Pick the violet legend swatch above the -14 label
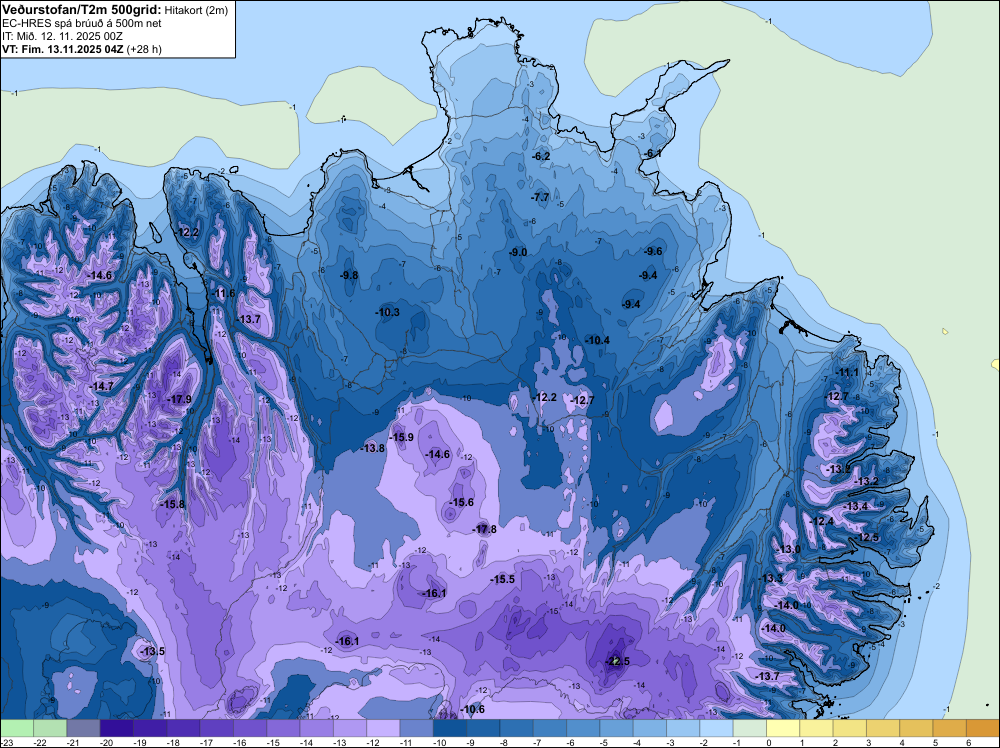 (316, 728)
